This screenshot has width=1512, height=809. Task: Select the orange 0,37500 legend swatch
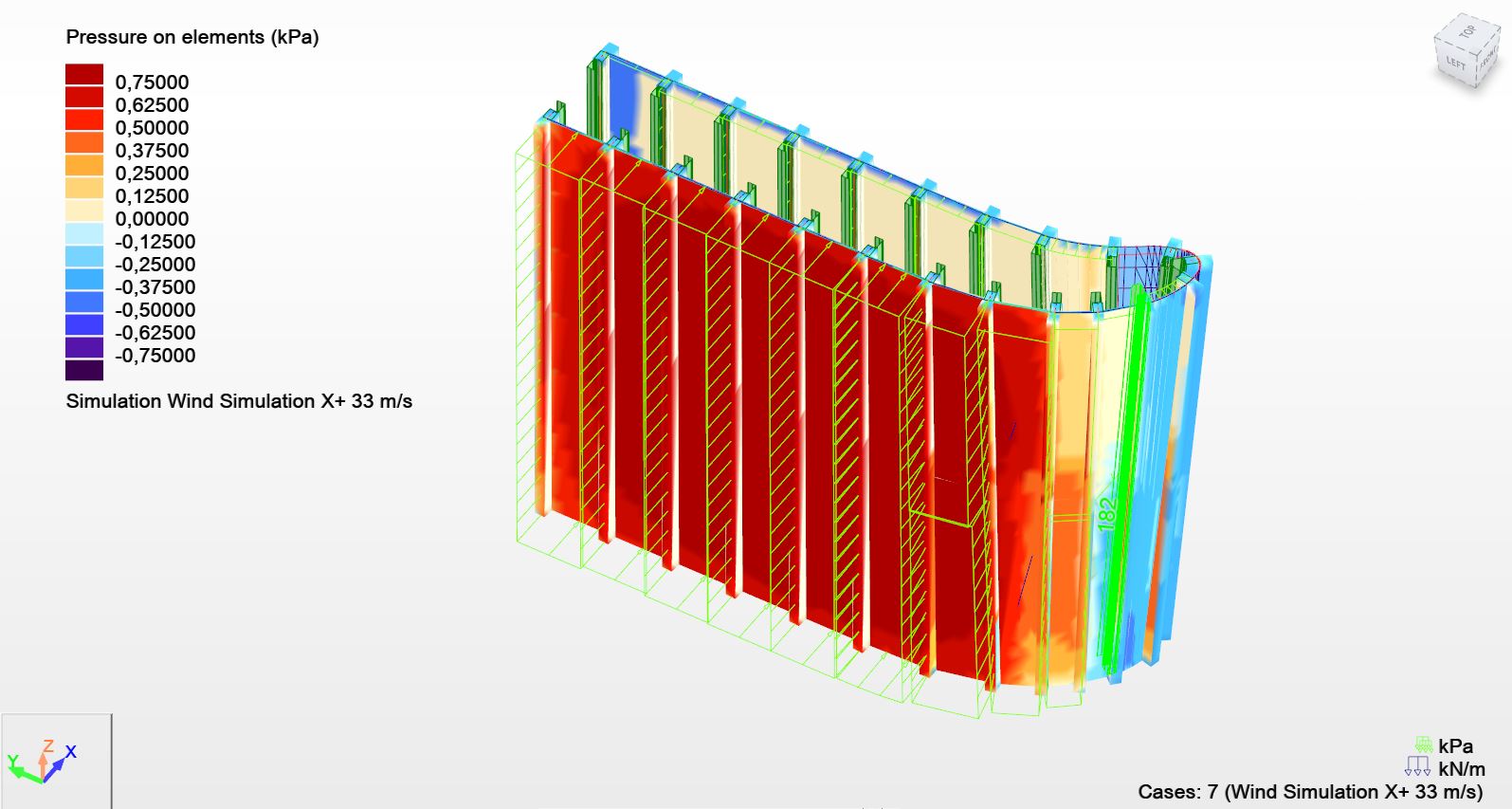click(84, 143)
